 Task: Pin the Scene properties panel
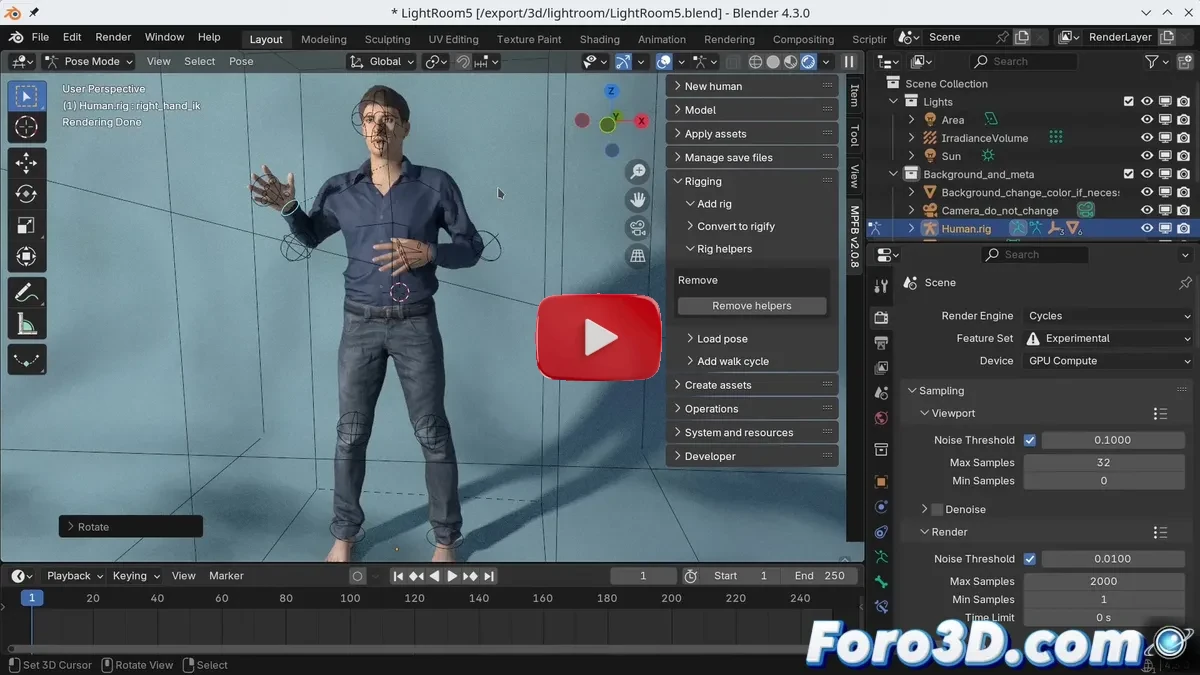[x=1185, y=283]
